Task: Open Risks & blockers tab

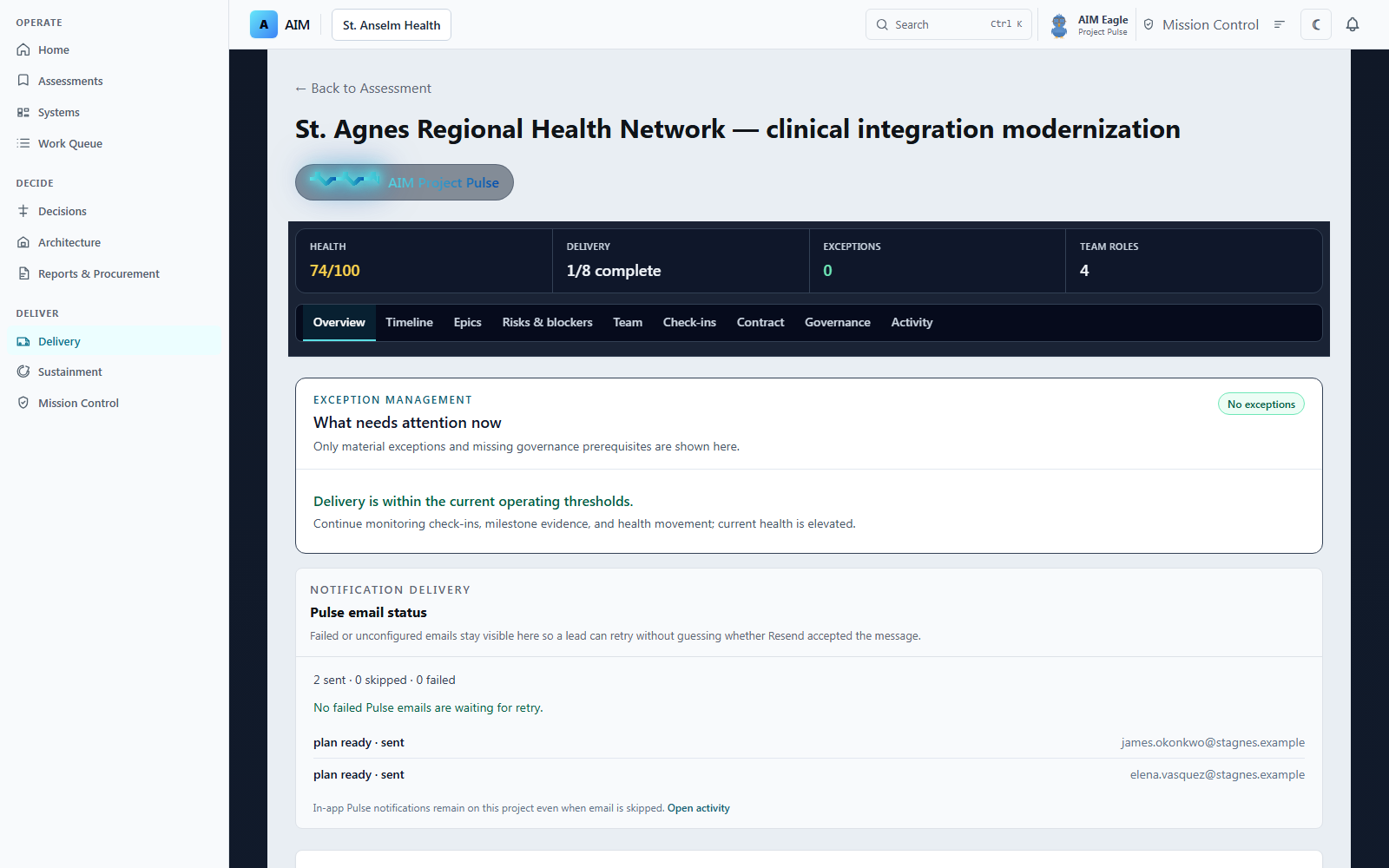Action: tap(547, 322)
